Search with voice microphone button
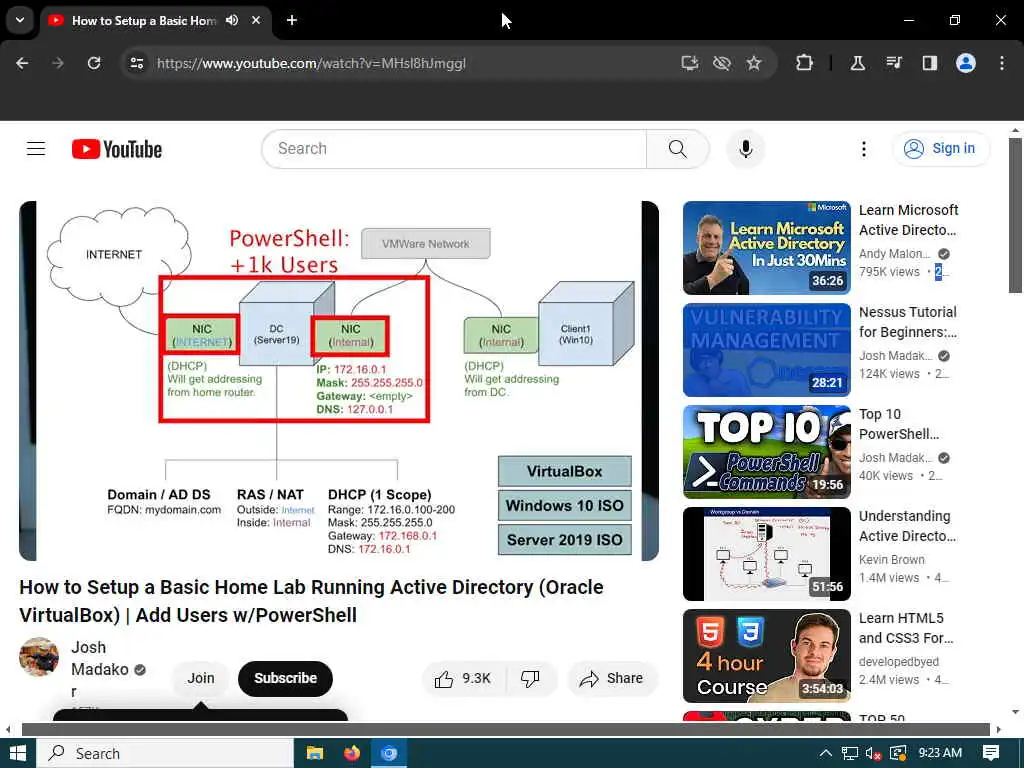Image resolution: width=1024 pixels, height=768 pixels. point(746,149)
